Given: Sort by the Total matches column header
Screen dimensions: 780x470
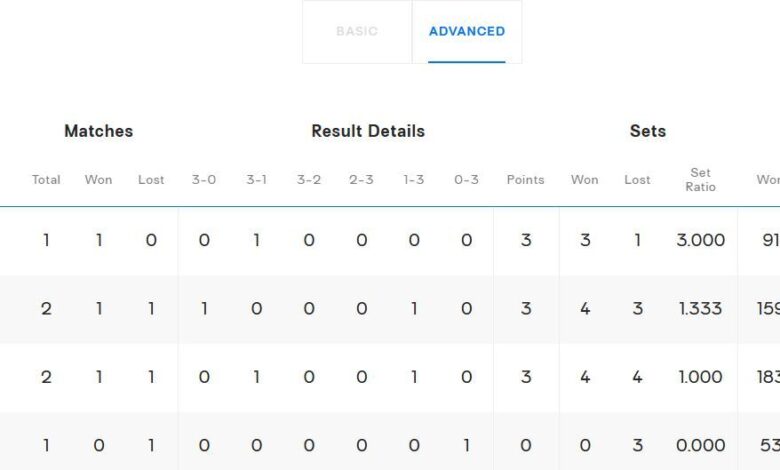Looking at the screenshot, I should click(x=46, y=180).
